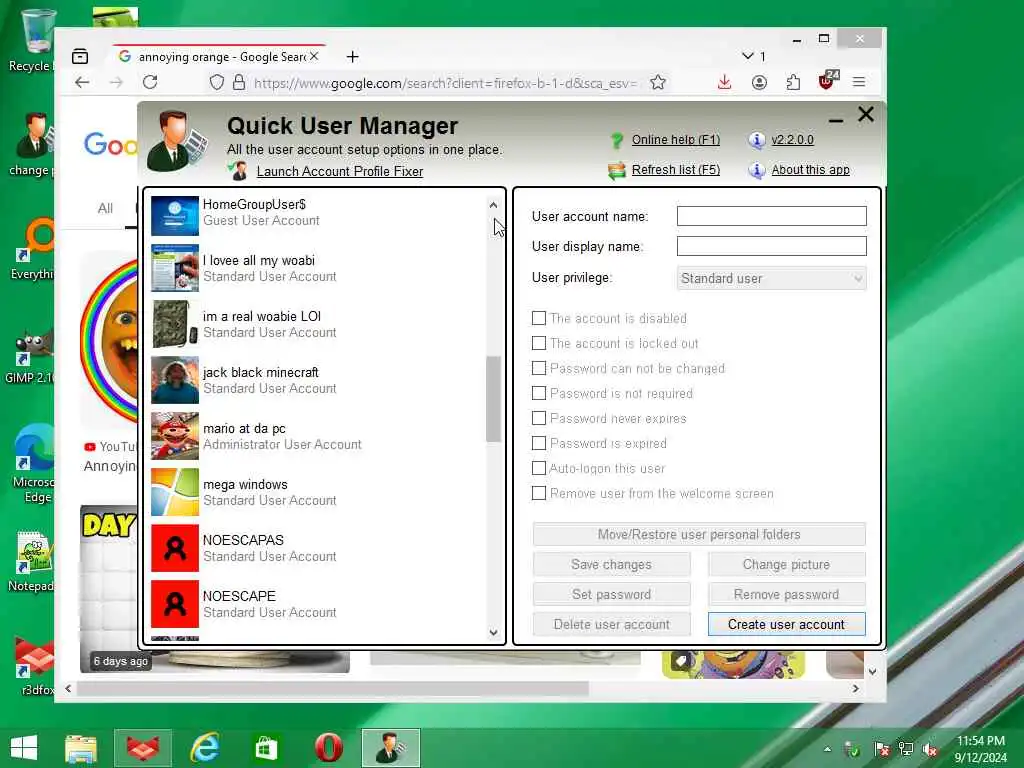This screenshot has height=768, width=1024.
Task: Click the Firefox horizontal scrollbar thumb
Action: click(x=332, y=688)
